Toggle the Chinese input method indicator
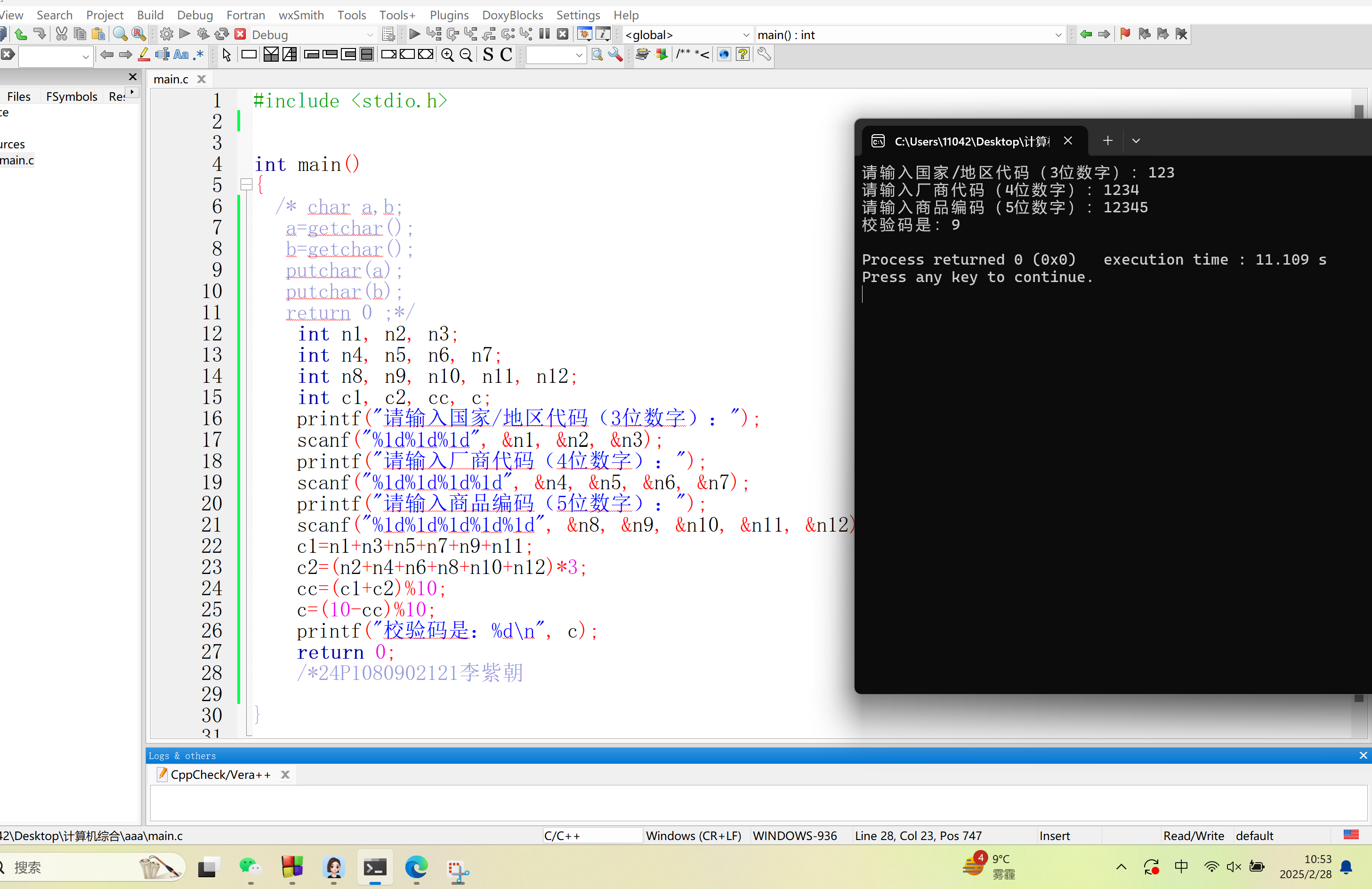1372x889 pixels. pos(1181,866)
